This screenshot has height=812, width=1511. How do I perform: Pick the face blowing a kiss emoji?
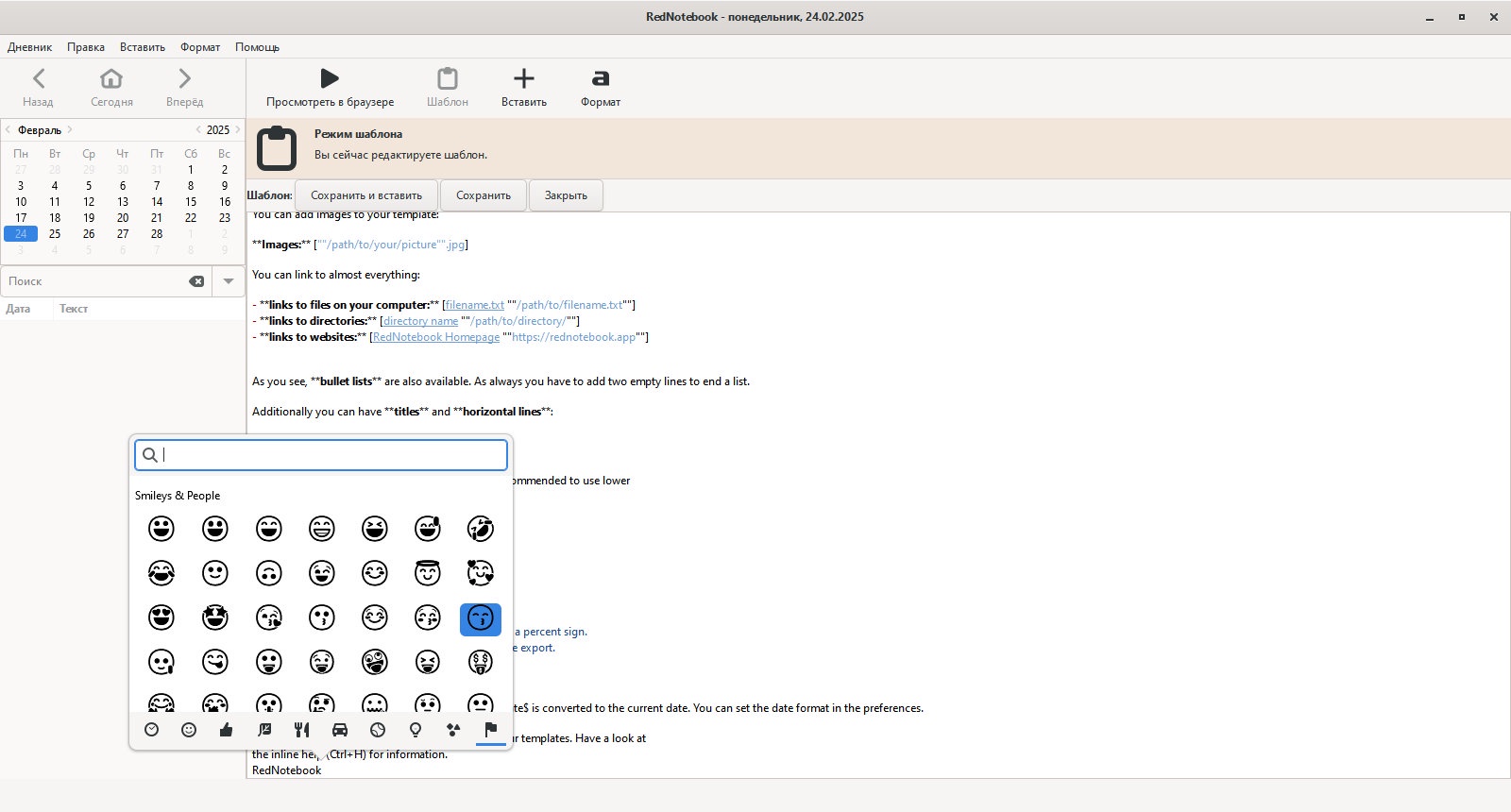(x=269, y=617)
